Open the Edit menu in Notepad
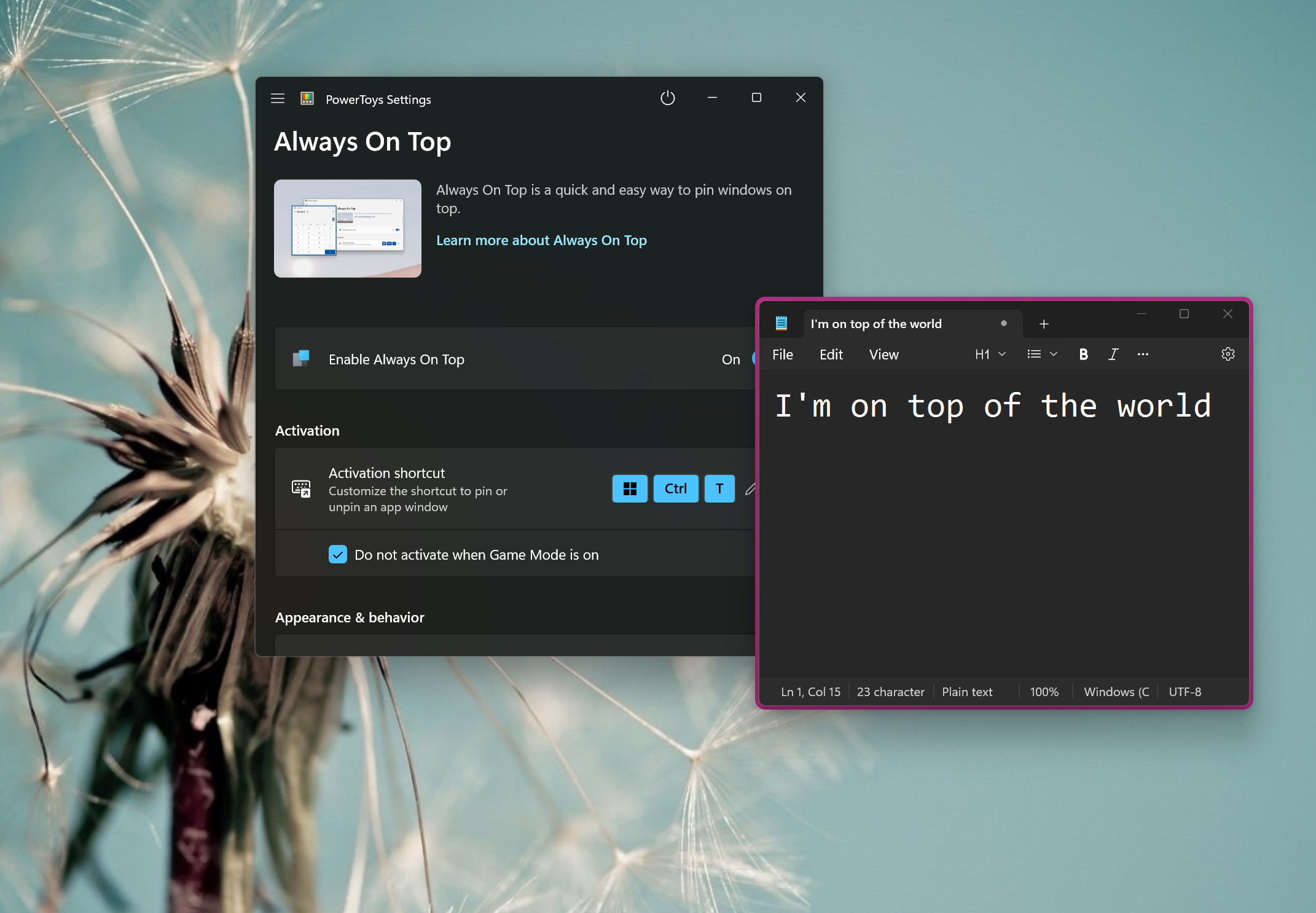 [831, 355]
